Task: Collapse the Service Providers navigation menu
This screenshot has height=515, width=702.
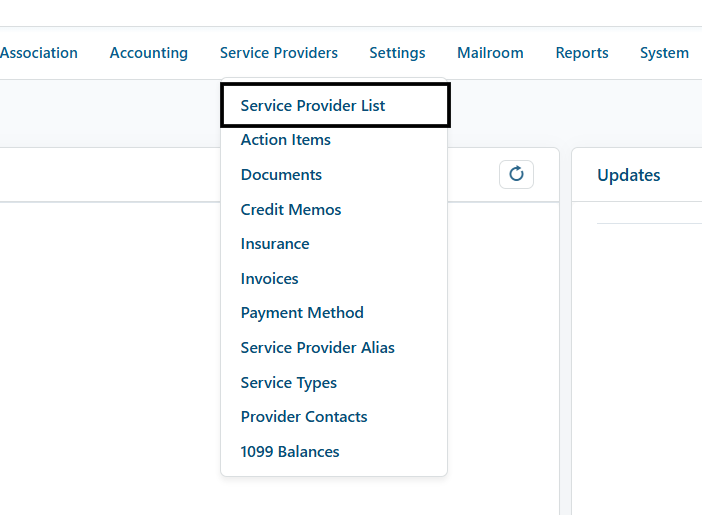Action: click(278, 53)
